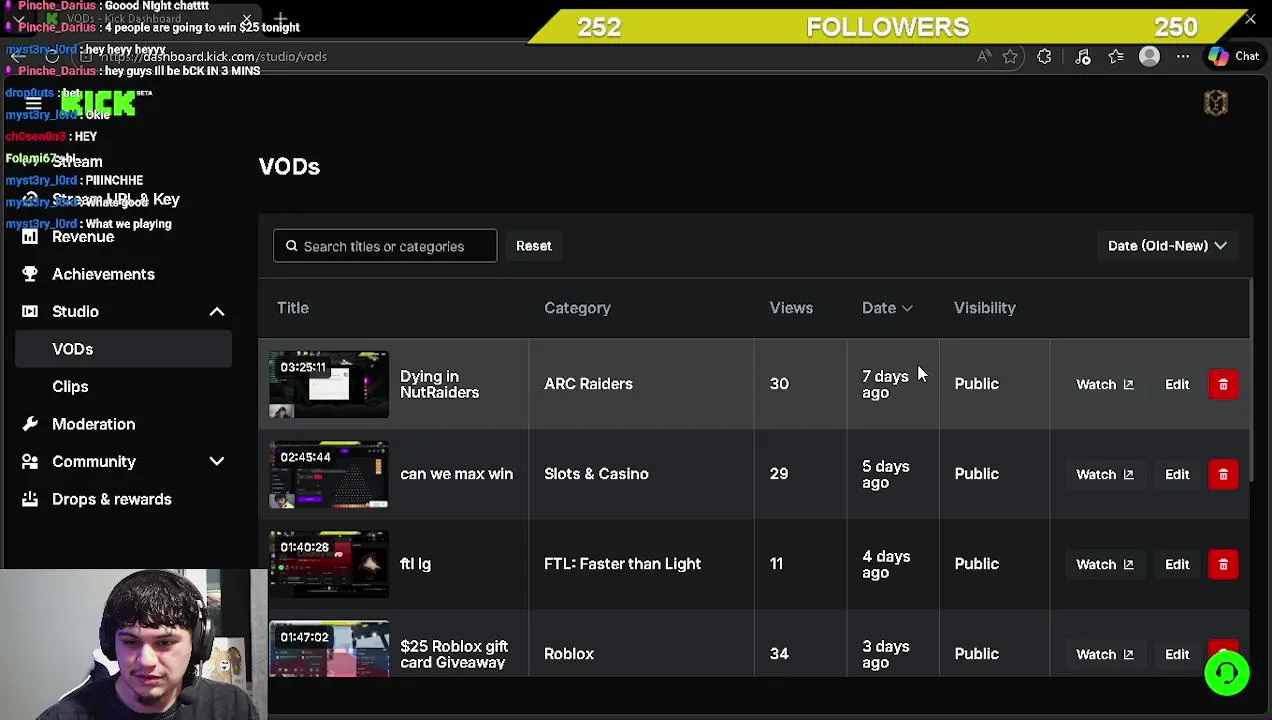The width and height of the screenshot is (1272, 720).
Task: Sort by the Date column header
Action: (x=887, y=308)
